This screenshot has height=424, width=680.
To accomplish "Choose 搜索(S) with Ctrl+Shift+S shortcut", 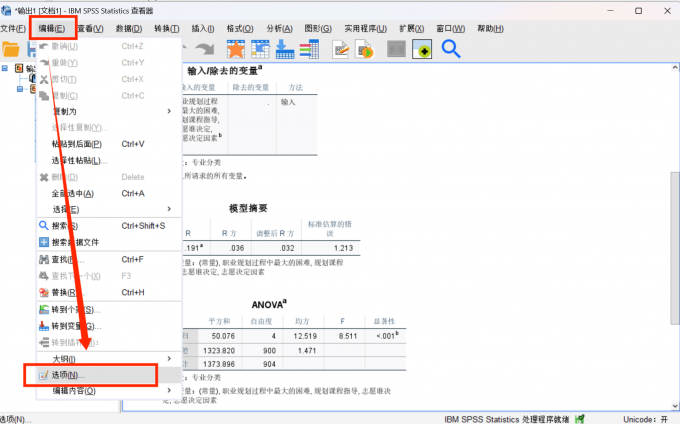I will click(x=109, y=226).
